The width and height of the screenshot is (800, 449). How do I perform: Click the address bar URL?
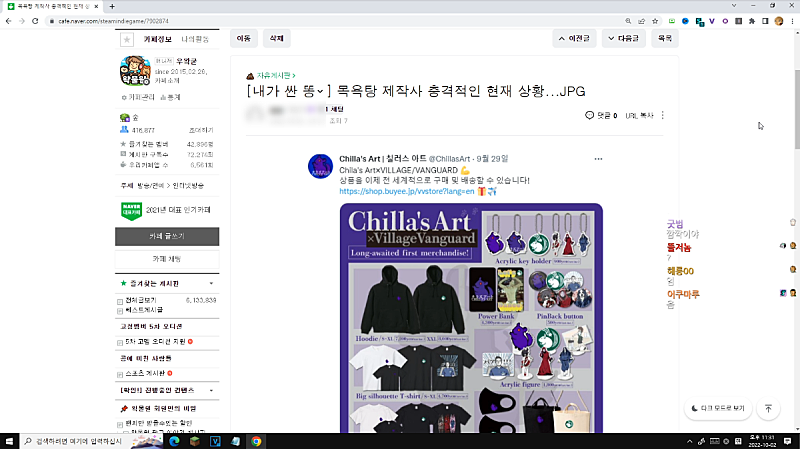(x=113, y=21)
